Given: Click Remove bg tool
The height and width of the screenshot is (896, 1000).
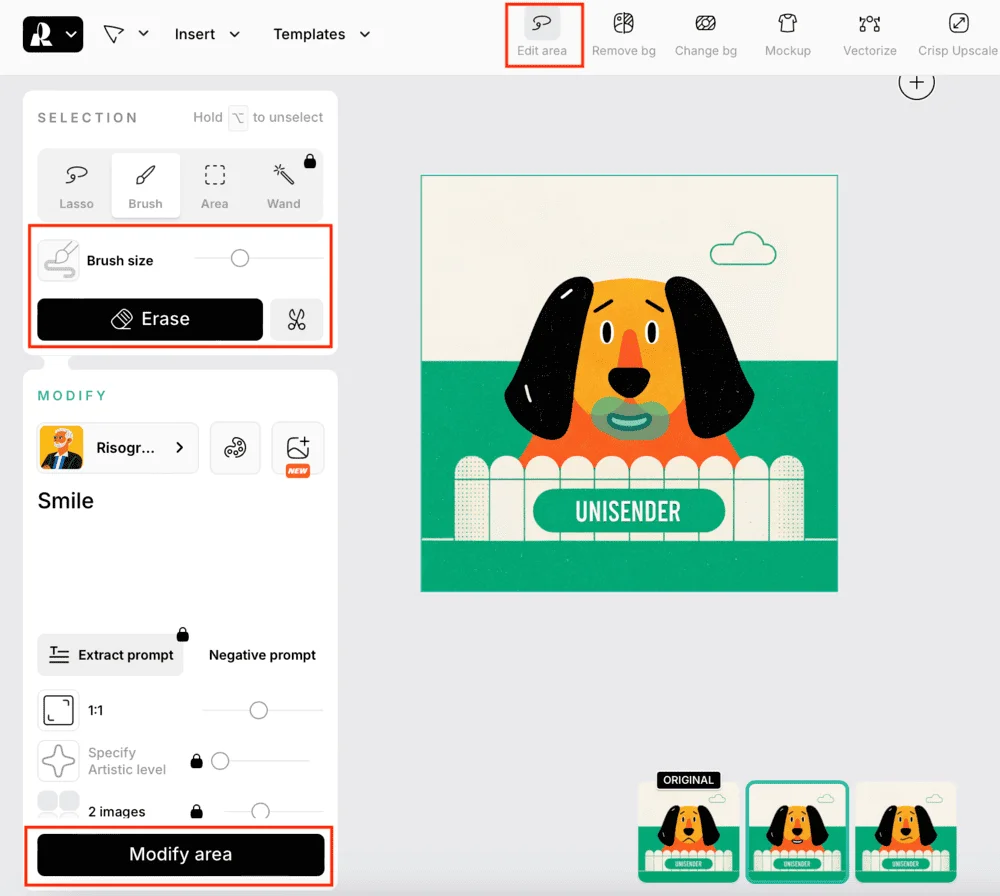Looking at the screenshot, I should 623,34.
